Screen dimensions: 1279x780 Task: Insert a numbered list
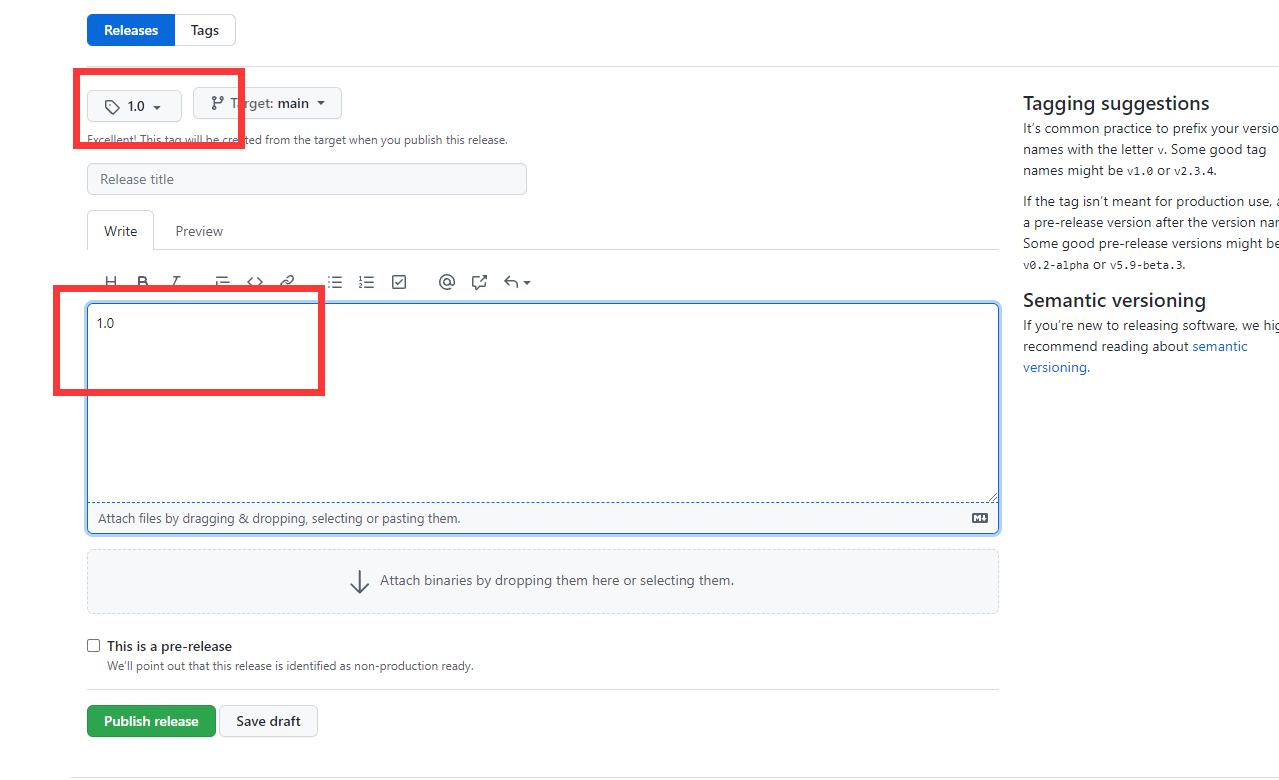pyautogui.click(x=367, y=282)
